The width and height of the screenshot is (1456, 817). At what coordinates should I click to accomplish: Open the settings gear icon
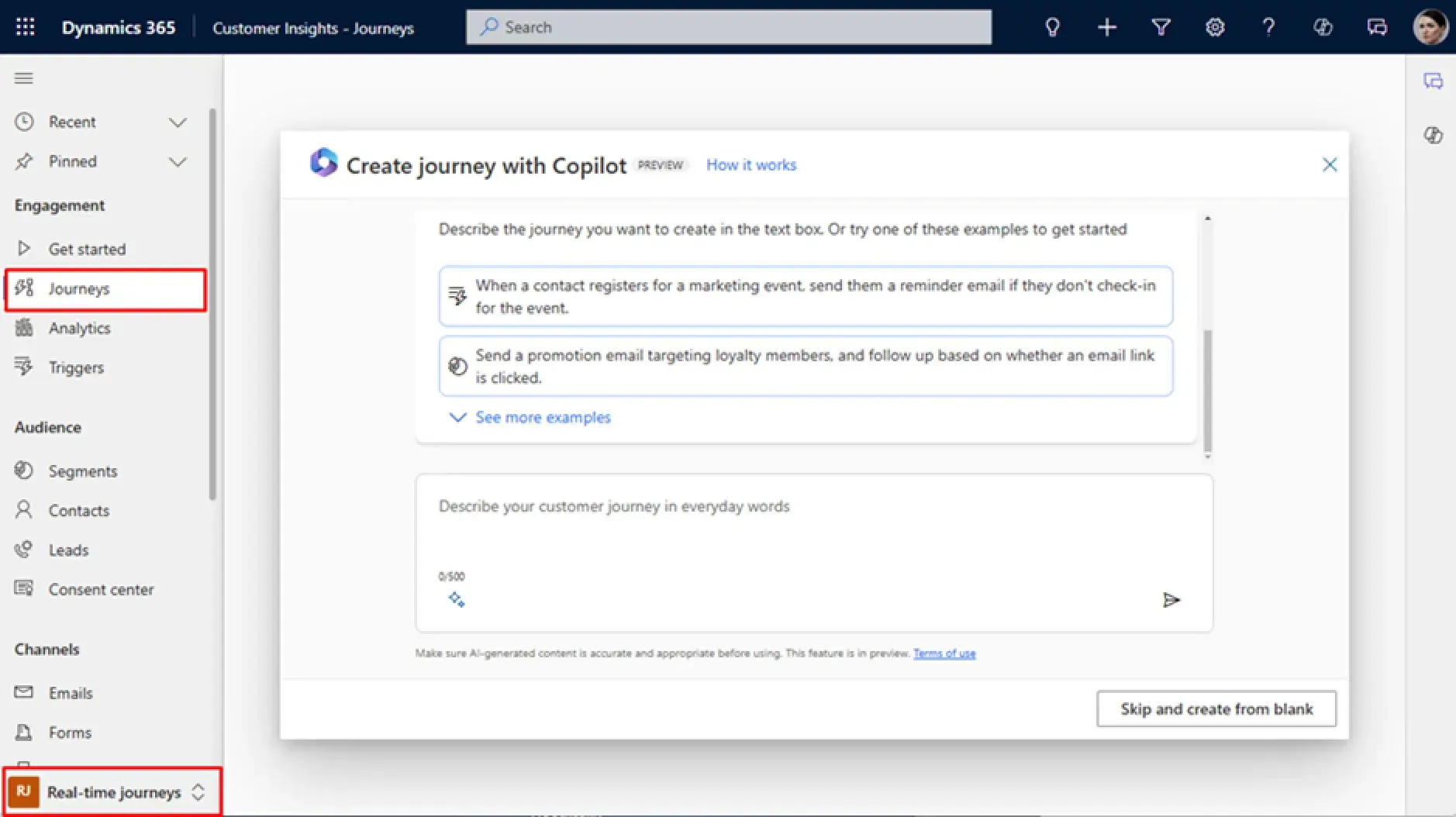click(x=1215, y=27)
